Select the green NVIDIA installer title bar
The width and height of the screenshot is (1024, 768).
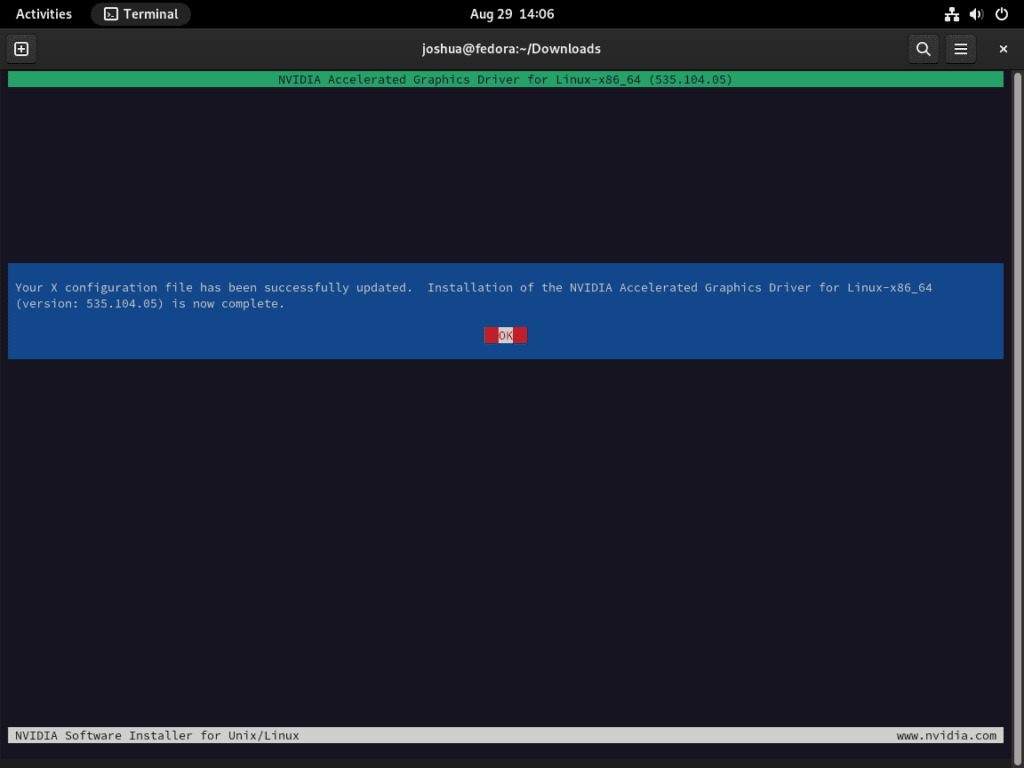point(503,79)
